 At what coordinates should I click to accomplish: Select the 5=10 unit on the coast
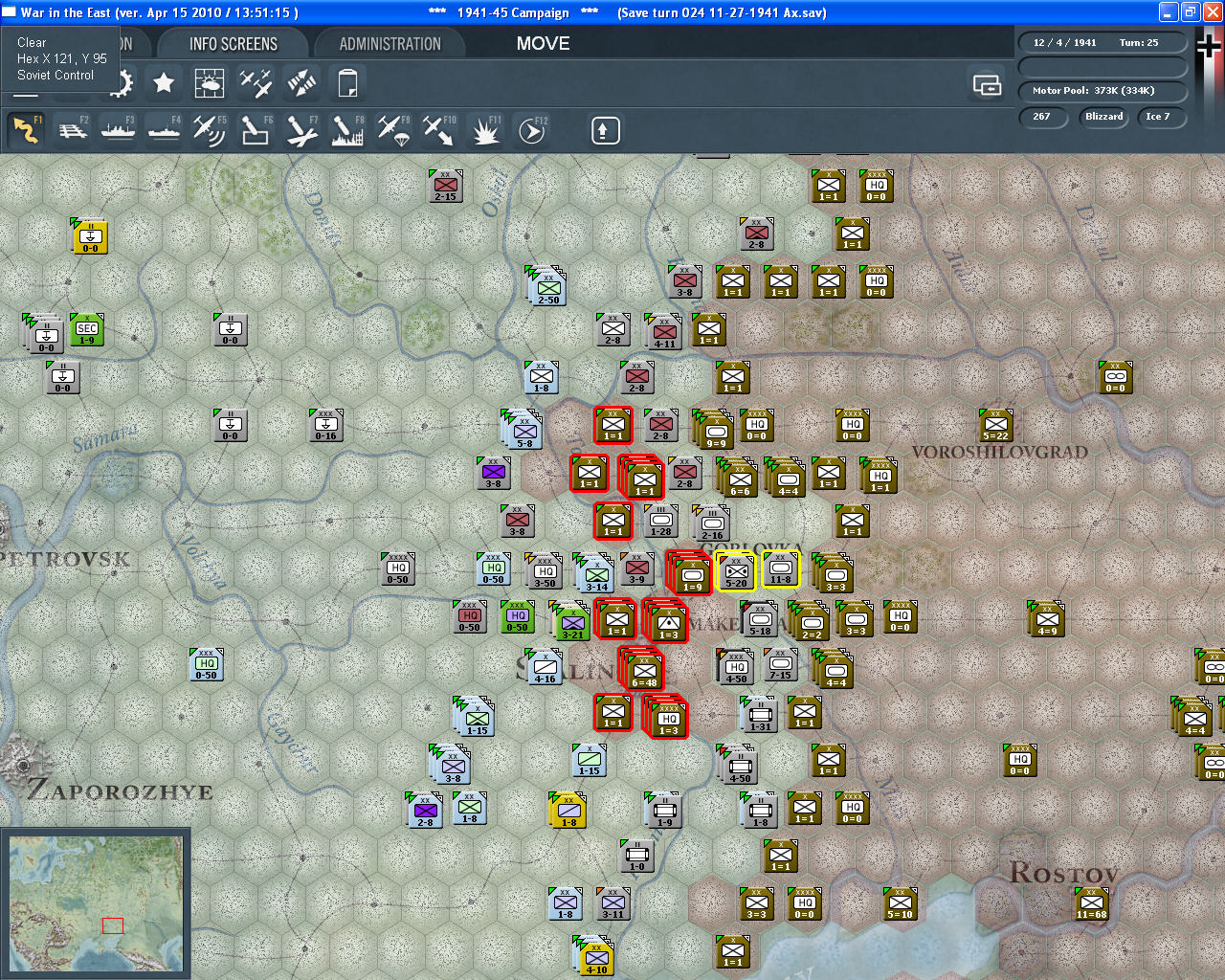tap(900, 904)
